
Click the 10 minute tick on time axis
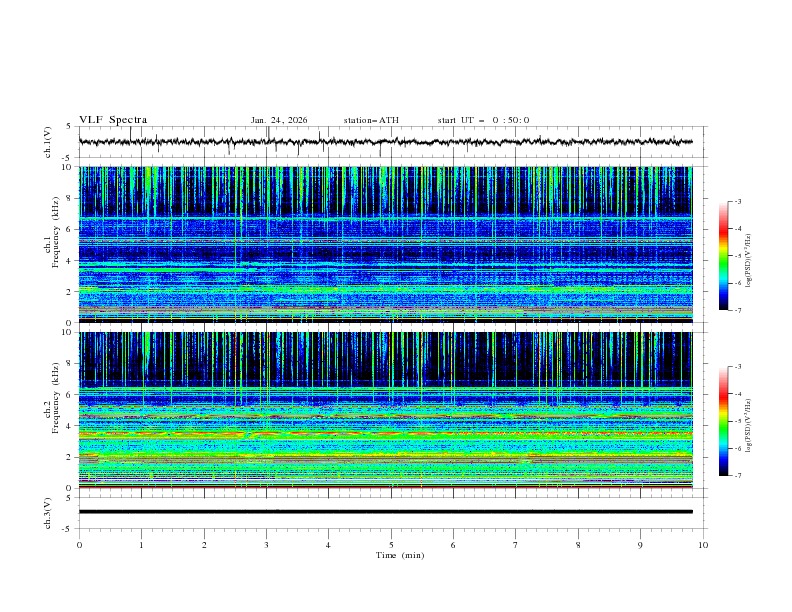click(x=703, y=545)
